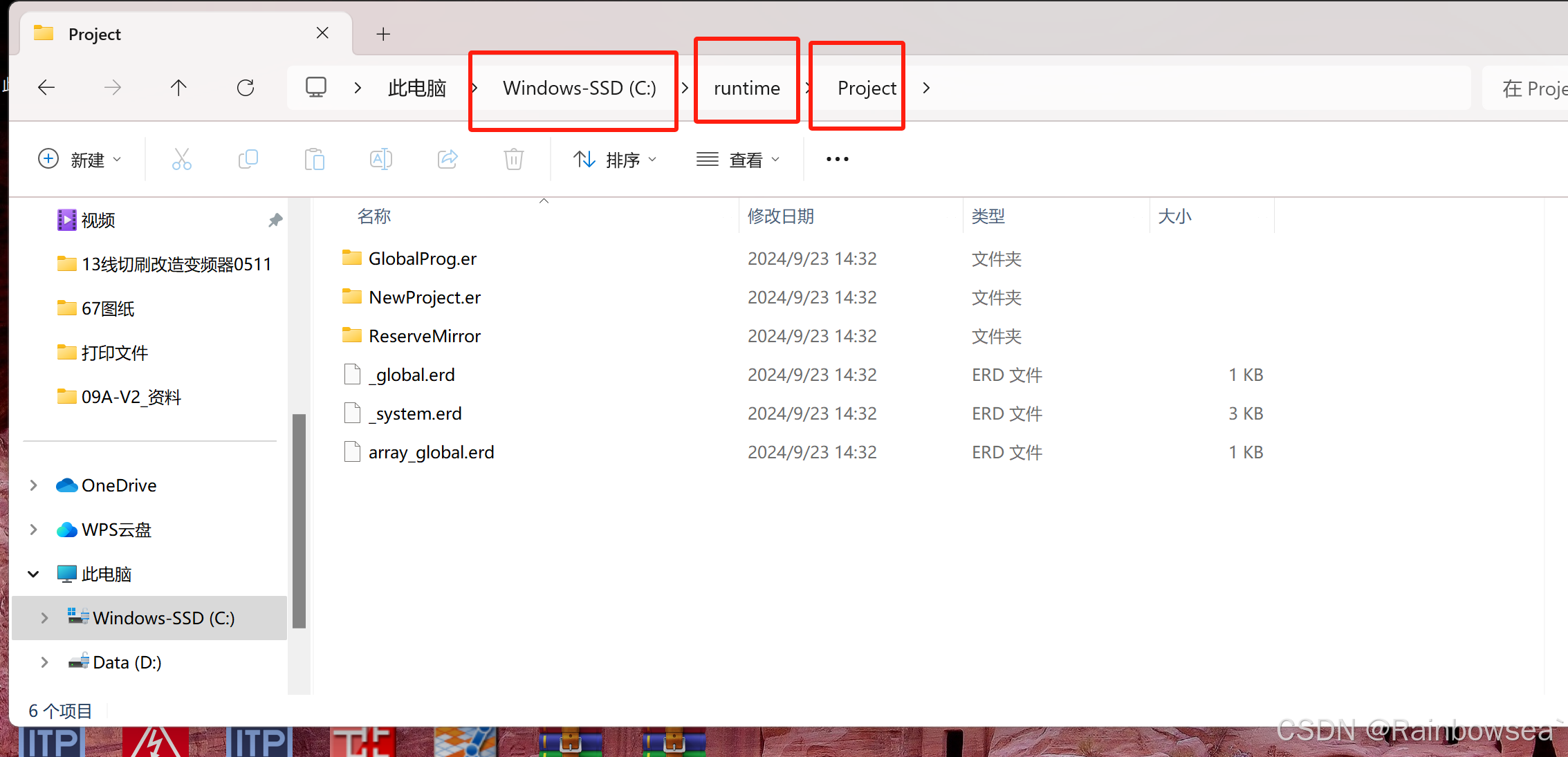The height and width of the screenshot is (757, 1568).
Task: Collapse the 此电脑 tree node
Action: click(x=33, y=574)
